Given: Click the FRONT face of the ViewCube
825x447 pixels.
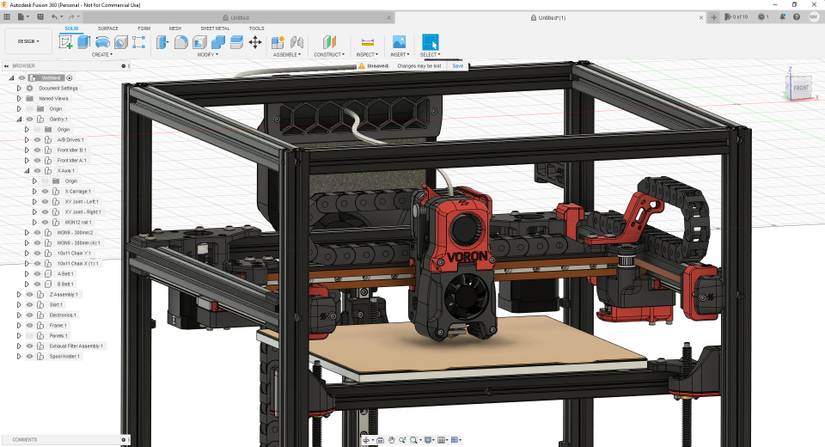Looking at the screenshot, I should [800, 88].
